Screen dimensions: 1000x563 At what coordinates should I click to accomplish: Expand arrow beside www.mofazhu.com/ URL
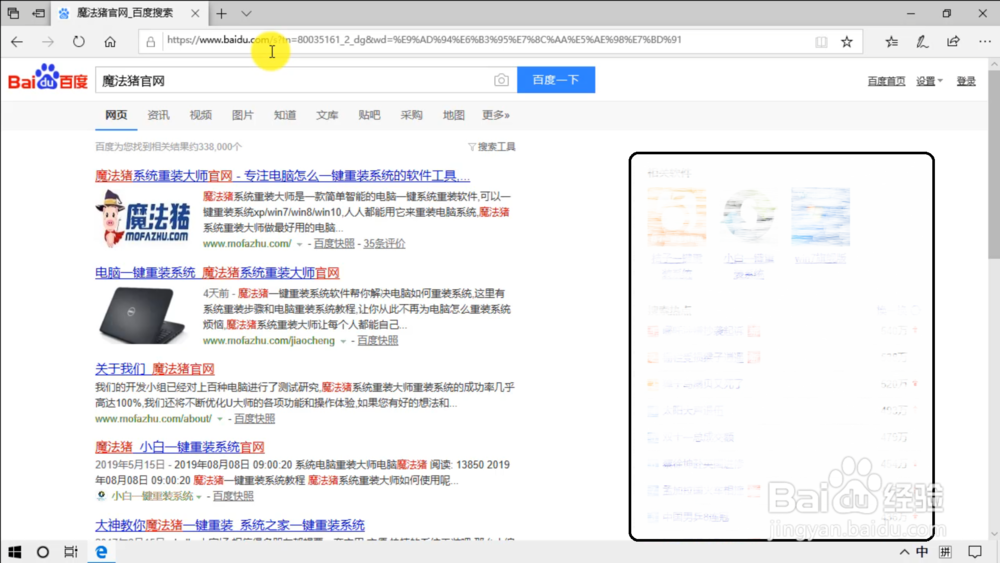tap(299, 244)
